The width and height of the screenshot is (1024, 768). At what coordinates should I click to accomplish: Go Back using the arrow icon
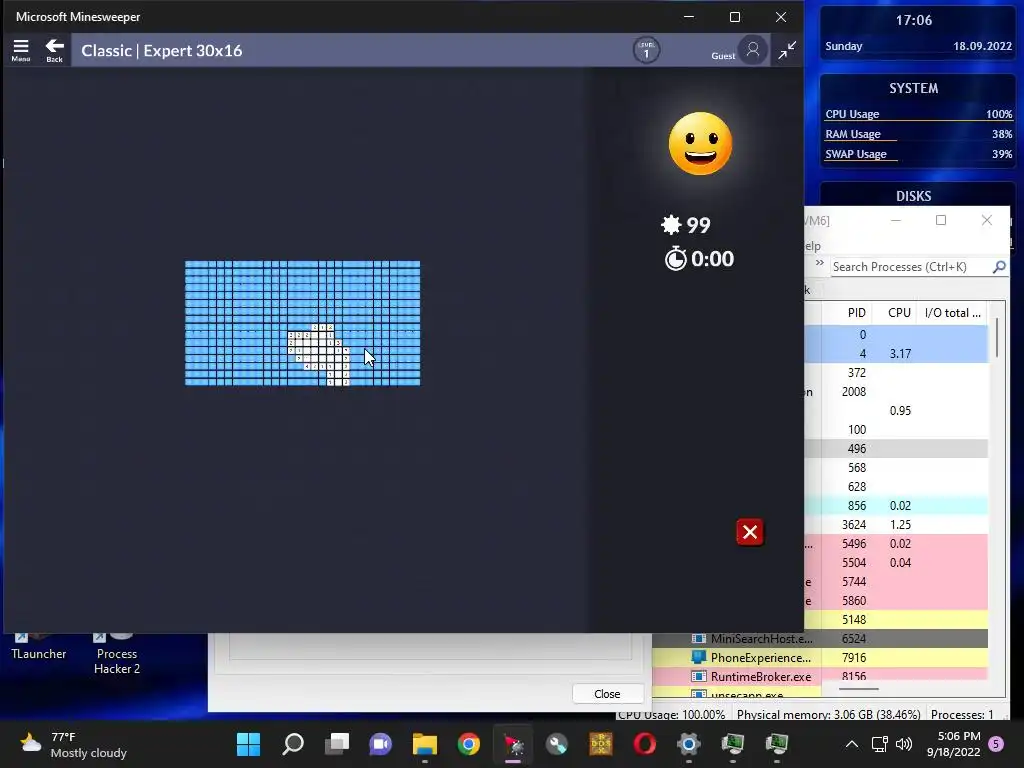tap(55, 50)
